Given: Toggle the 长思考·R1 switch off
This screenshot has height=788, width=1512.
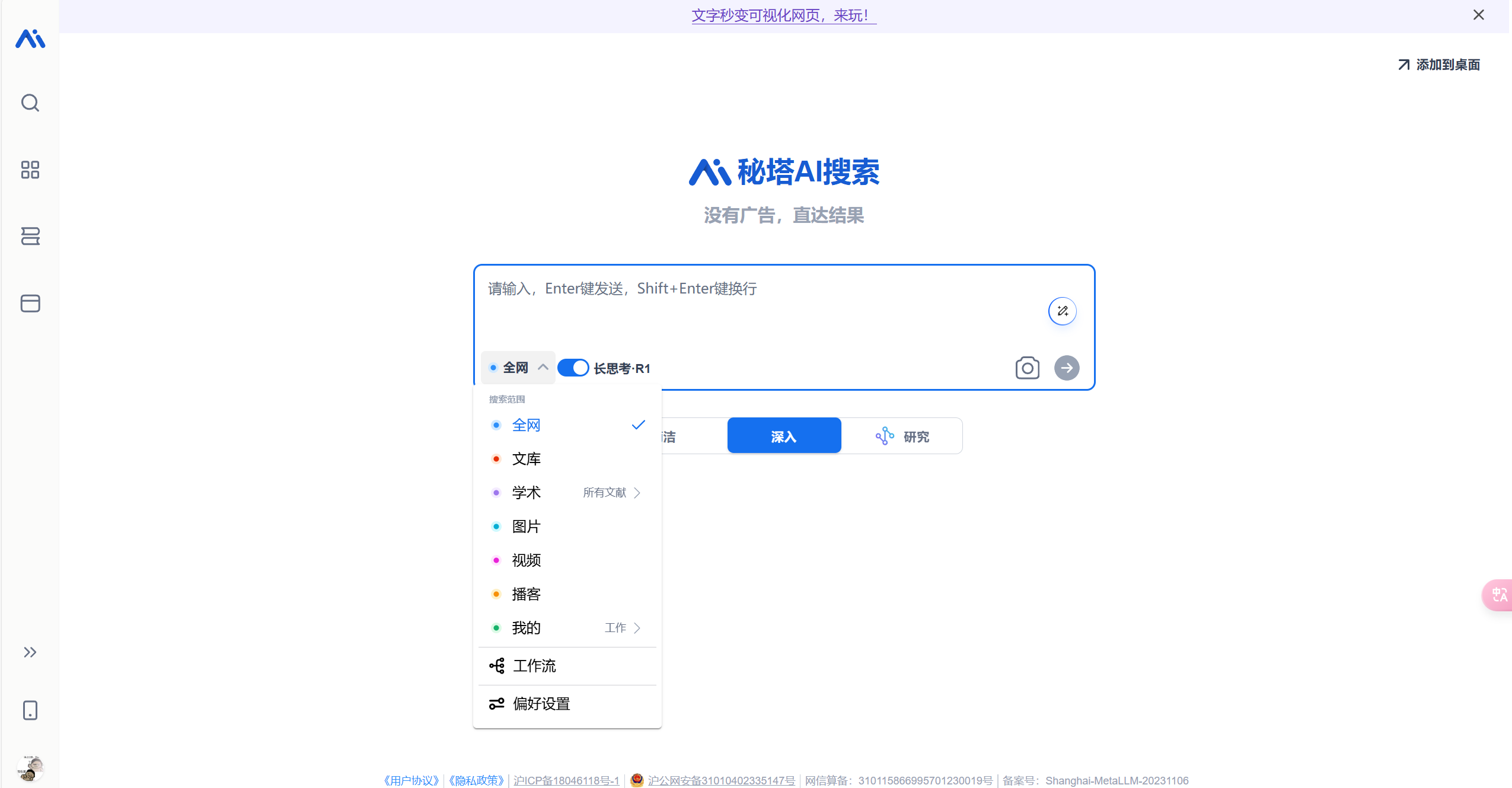Looking at the screenshot, I should tap(573, 368).
